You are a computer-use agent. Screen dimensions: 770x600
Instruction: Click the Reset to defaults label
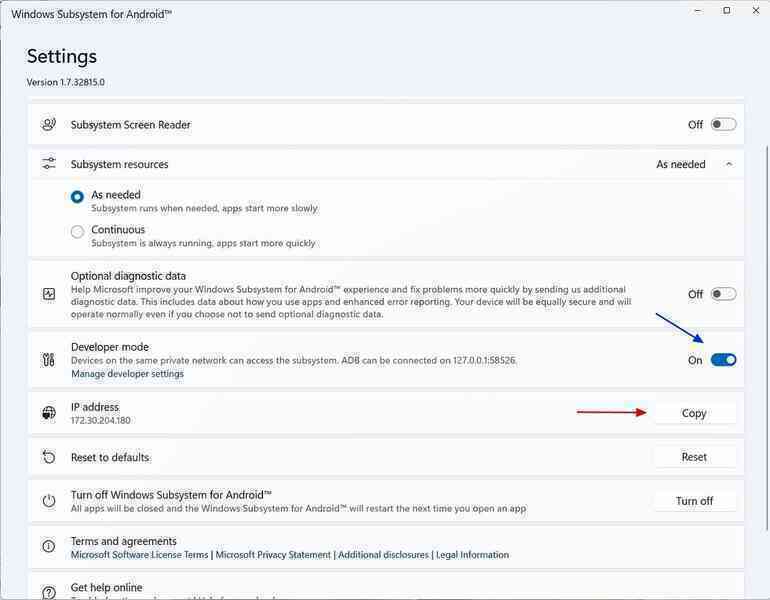[110, 457]
